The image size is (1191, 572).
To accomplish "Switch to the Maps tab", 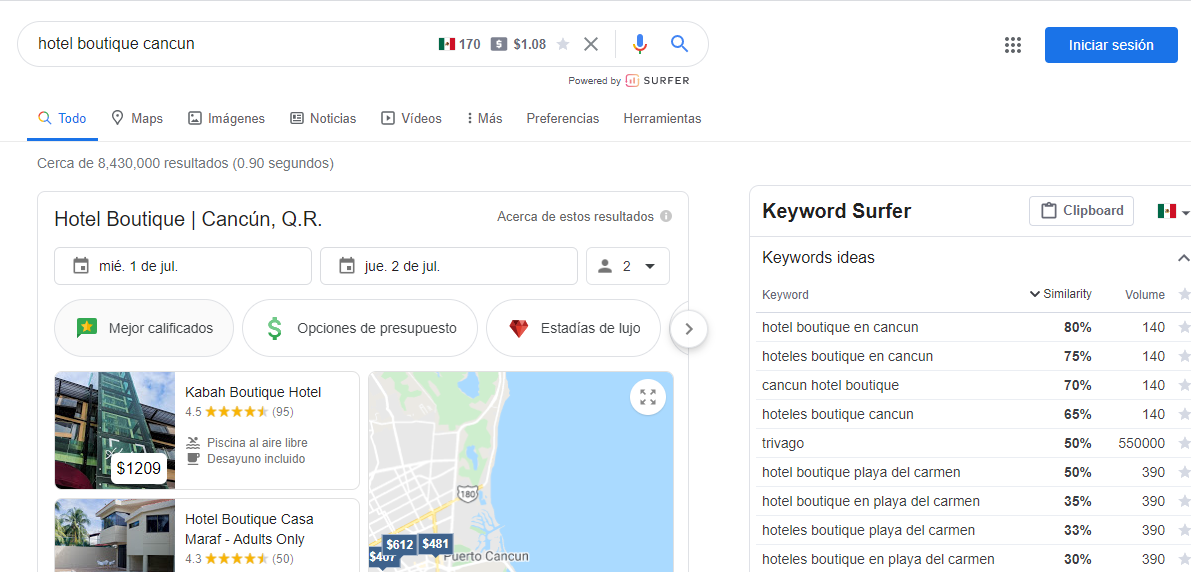I will click(x=137, y=119).
